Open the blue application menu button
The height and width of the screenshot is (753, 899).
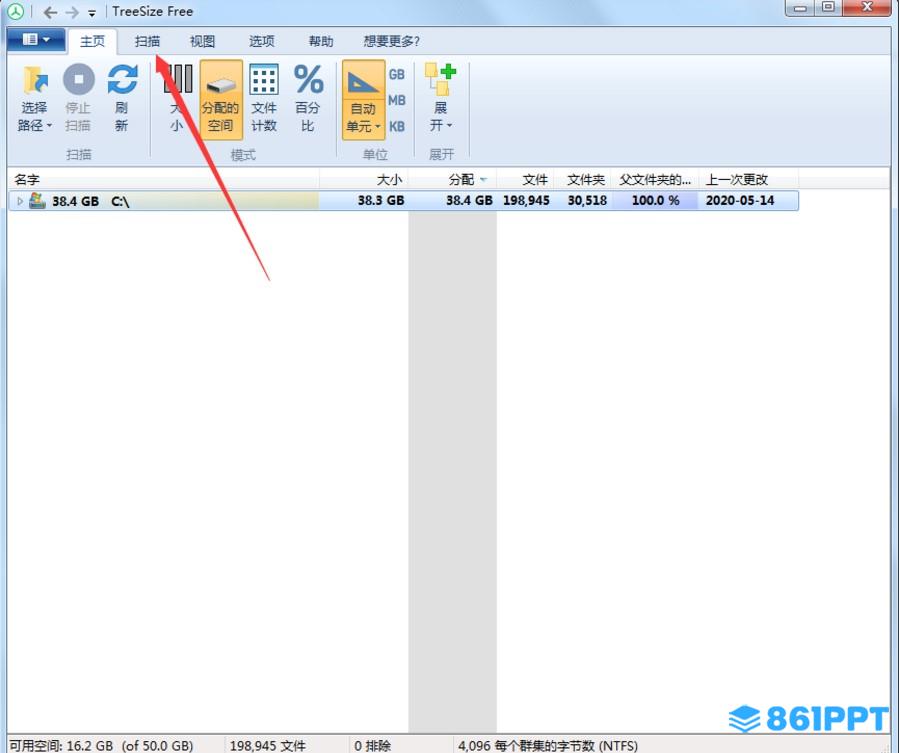point(36,40)
